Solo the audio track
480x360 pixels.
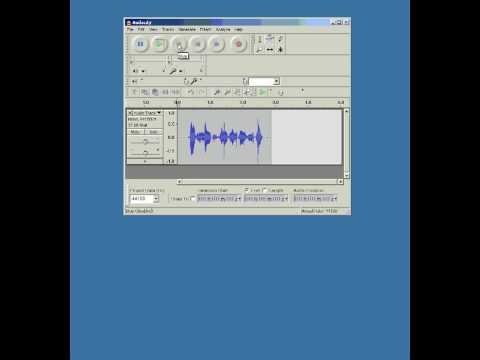153,132
